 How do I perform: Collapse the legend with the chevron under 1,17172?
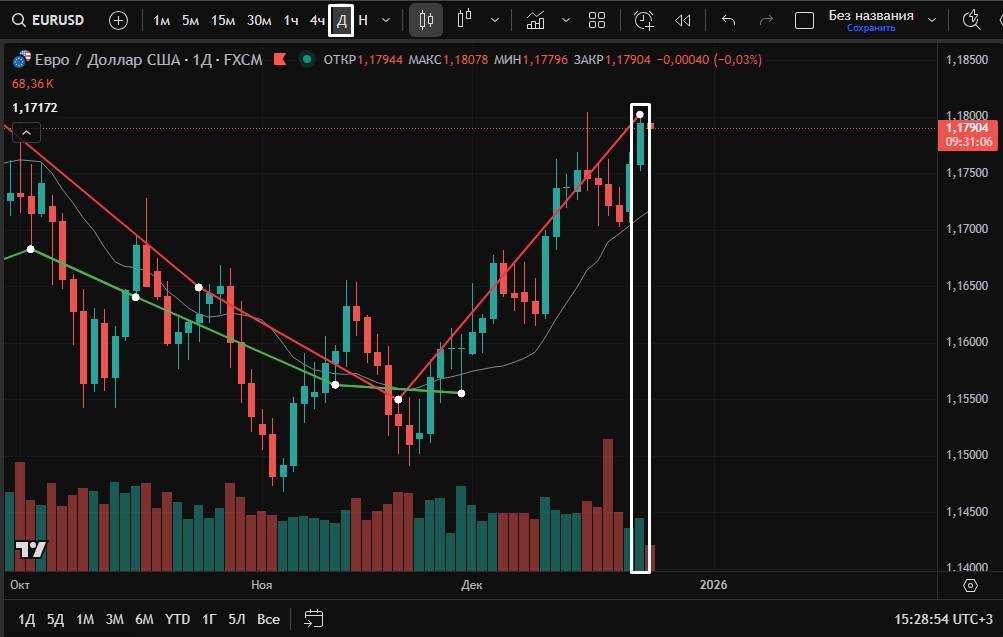coord(26,132)
